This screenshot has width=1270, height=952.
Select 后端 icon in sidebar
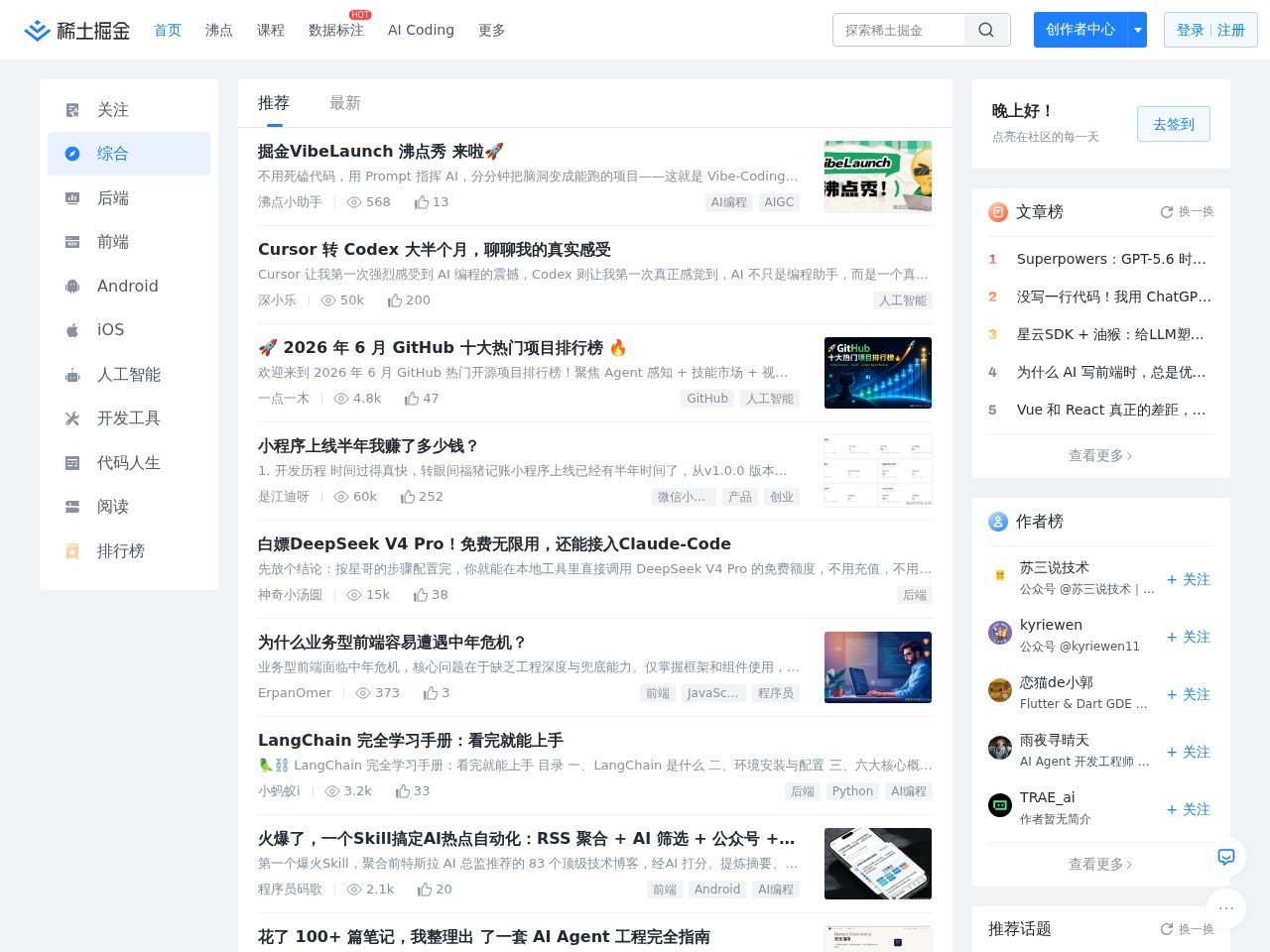point(72,198)
